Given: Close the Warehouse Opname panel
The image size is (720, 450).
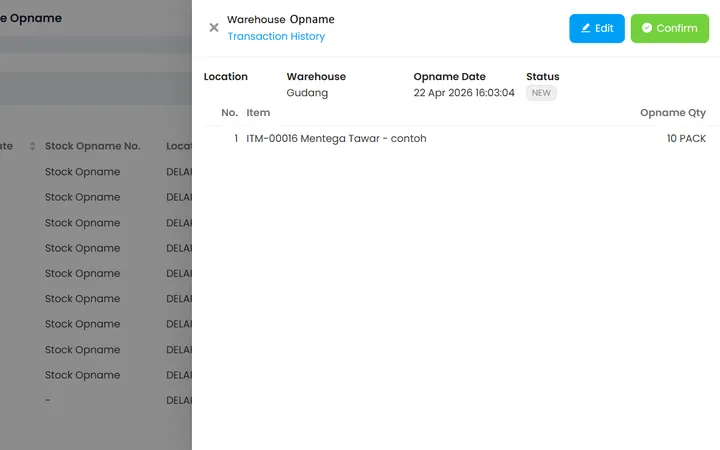Looking at the screenshot, I should [x=214, y=28].
